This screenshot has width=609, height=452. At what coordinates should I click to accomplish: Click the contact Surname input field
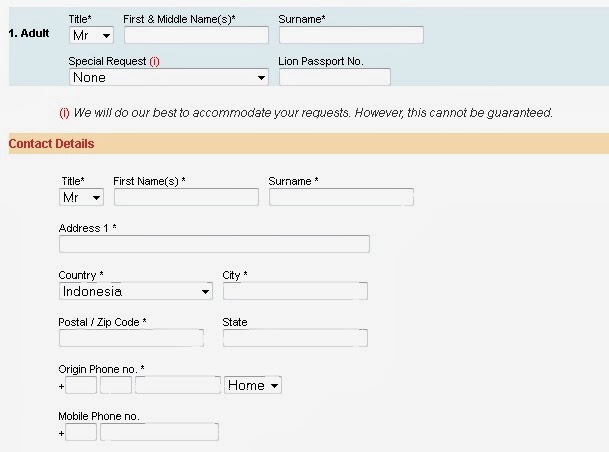point(341,197)
